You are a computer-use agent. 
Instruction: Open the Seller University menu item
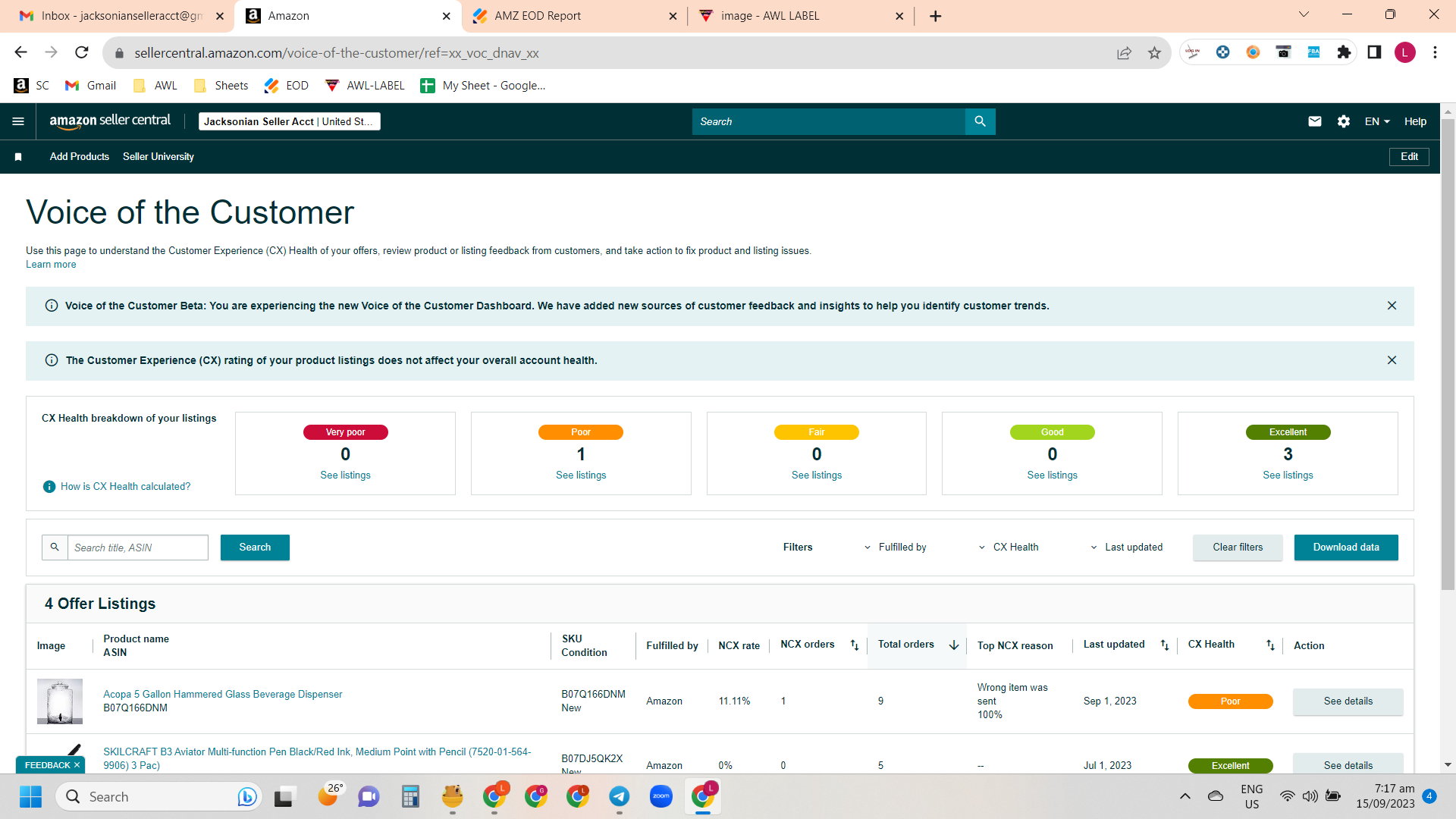pyautogui.click(x=158, y=157)
